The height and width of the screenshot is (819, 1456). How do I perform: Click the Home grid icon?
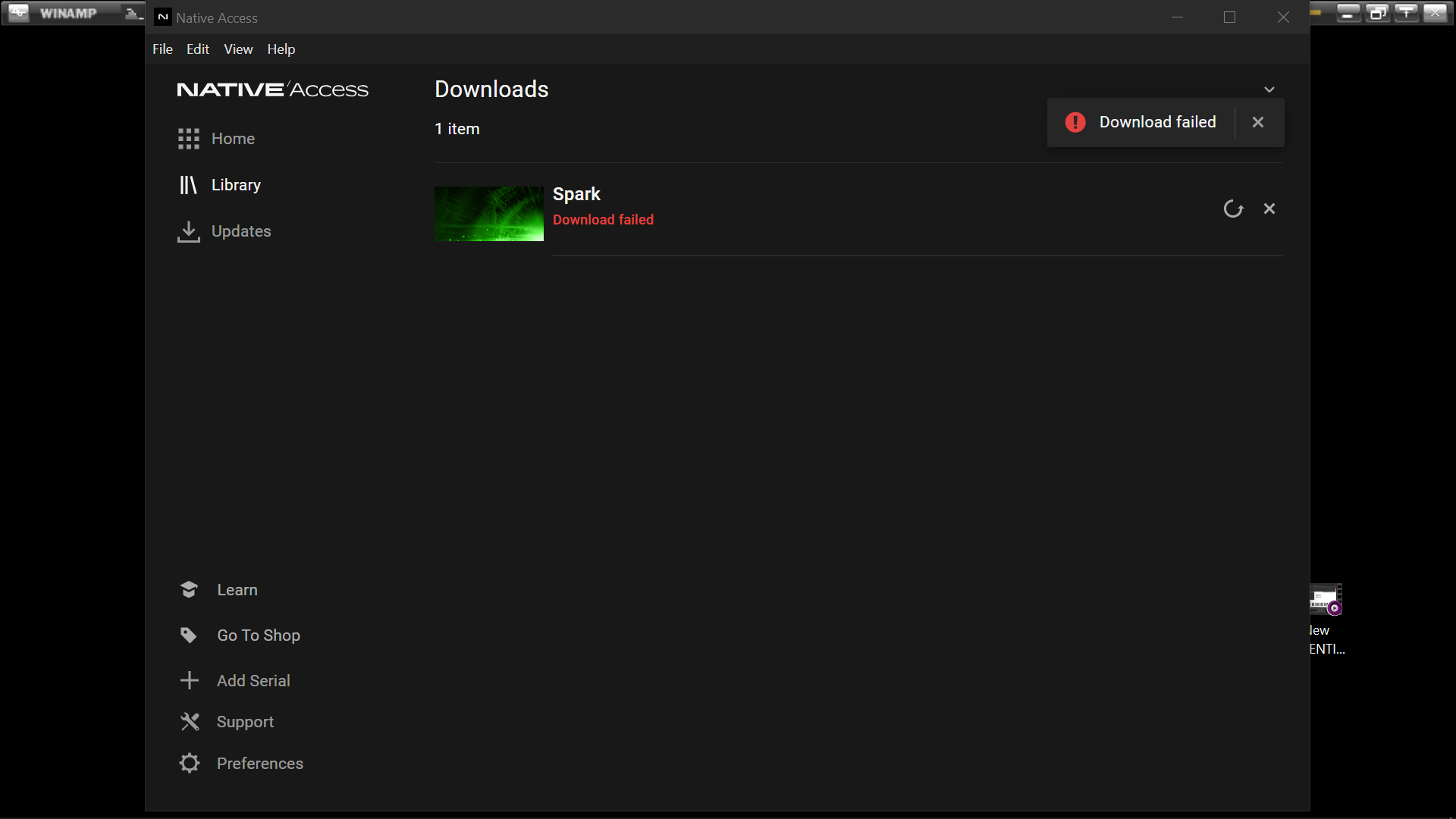189,139
